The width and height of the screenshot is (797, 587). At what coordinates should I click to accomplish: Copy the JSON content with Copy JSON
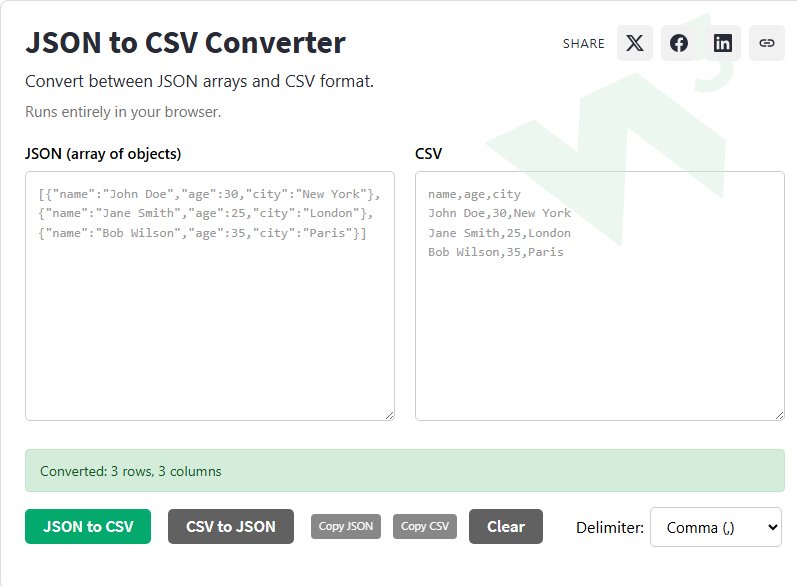pyautogui.click(x=346, y=527)
